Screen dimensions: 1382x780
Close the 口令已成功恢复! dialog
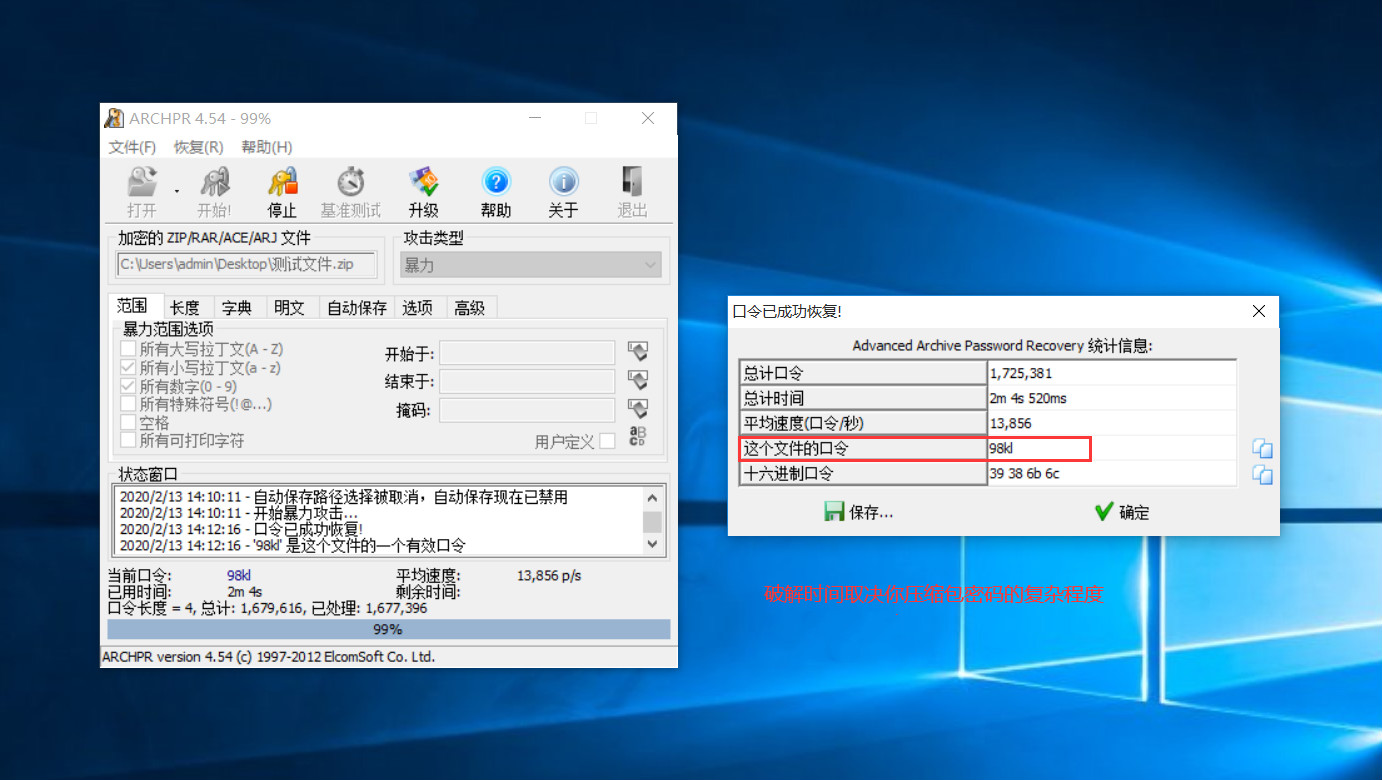[1259, 311]
